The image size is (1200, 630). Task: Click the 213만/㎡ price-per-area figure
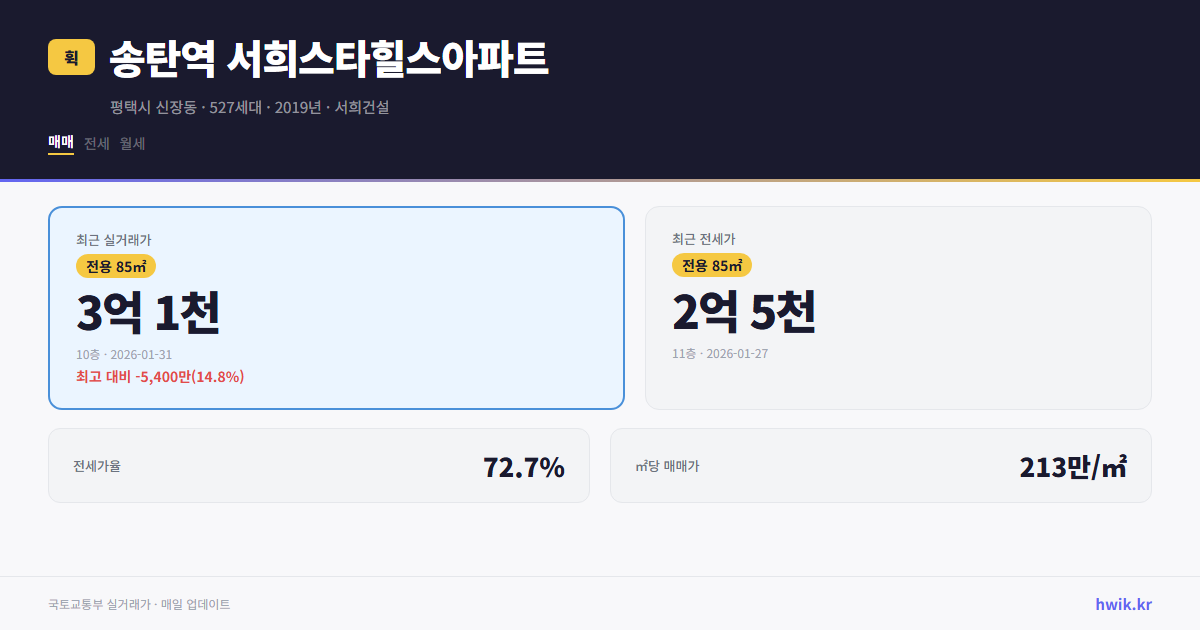click(1073, 465)
